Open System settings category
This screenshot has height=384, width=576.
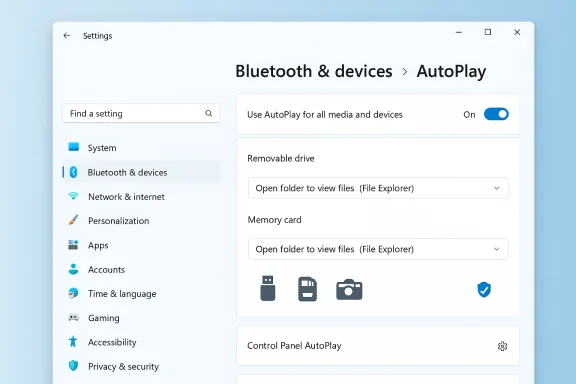click(x=141, y=148)
